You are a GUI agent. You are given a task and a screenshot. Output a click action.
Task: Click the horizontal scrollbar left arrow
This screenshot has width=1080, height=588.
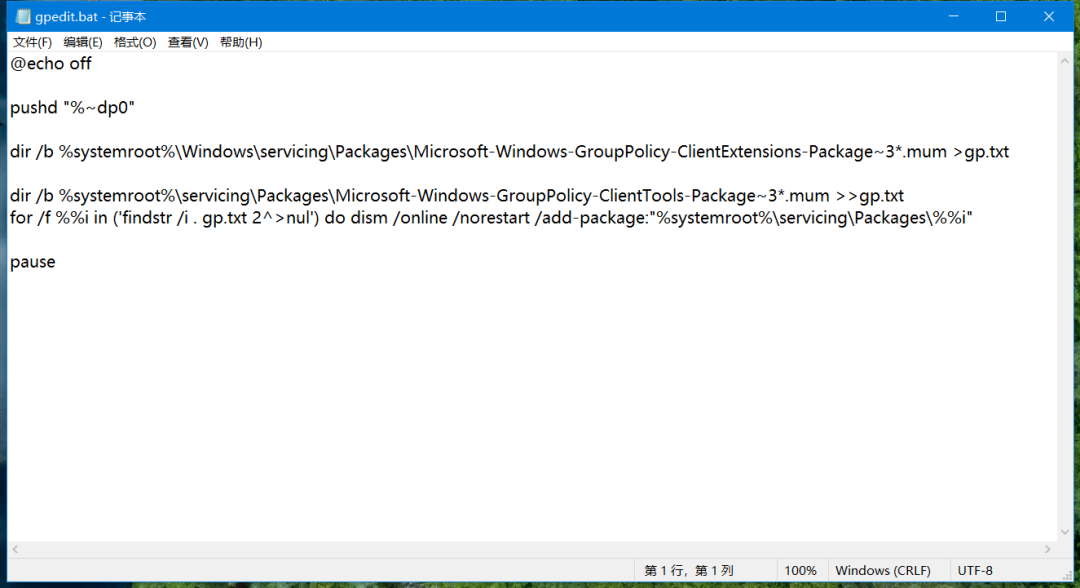coord(15,549)
